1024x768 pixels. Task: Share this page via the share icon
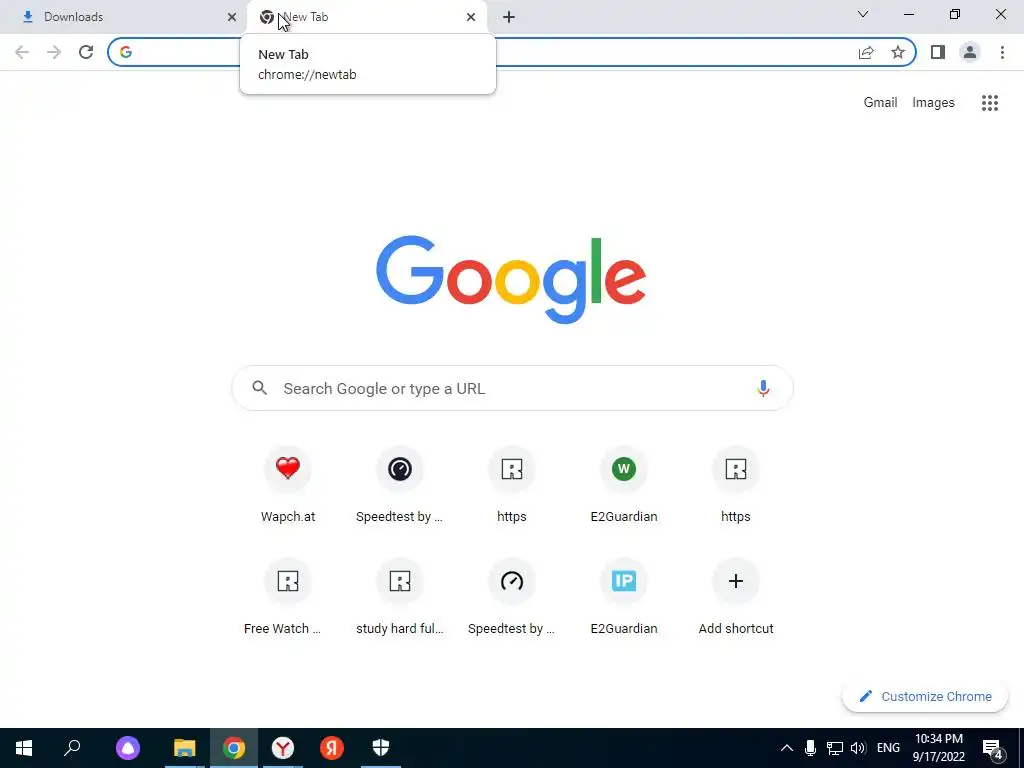pos(866,52)
